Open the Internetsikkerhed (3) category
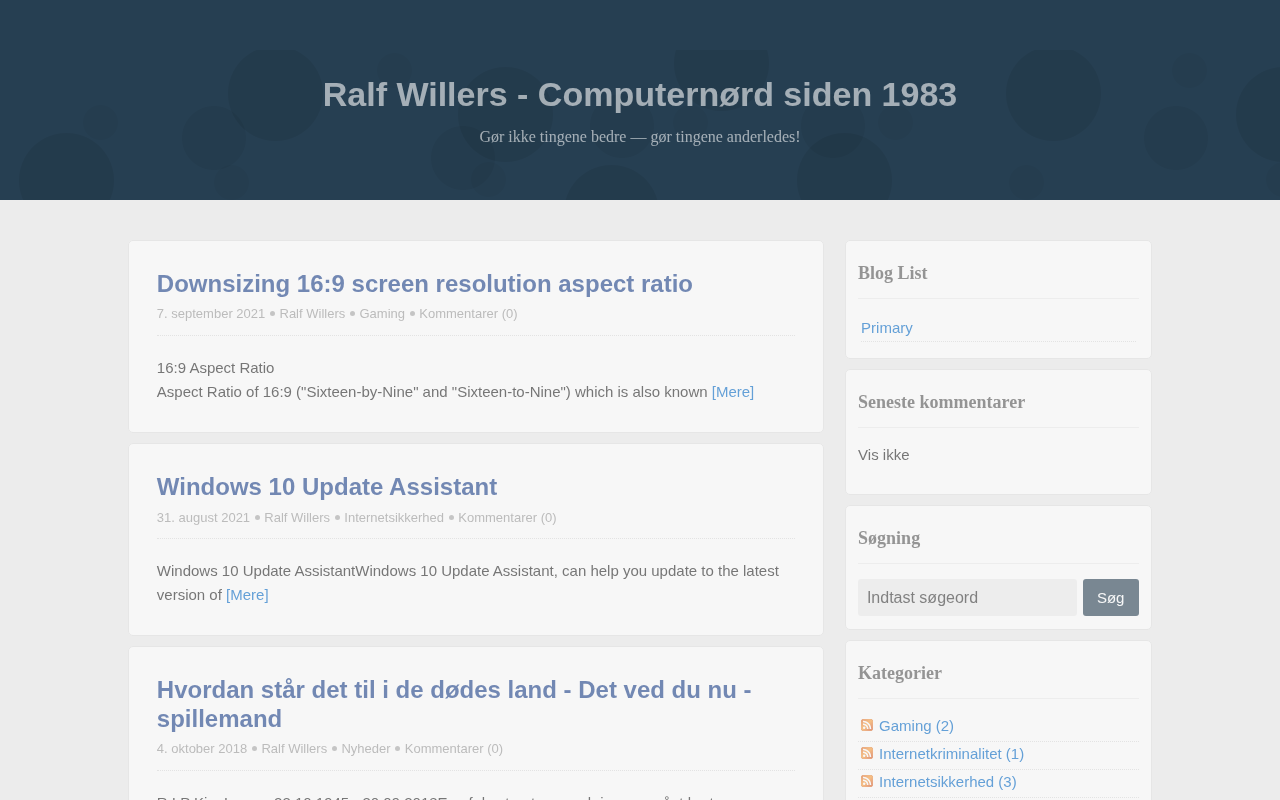Image resolution: width=1280 pixels, height=800 pixels. (947, 781)
